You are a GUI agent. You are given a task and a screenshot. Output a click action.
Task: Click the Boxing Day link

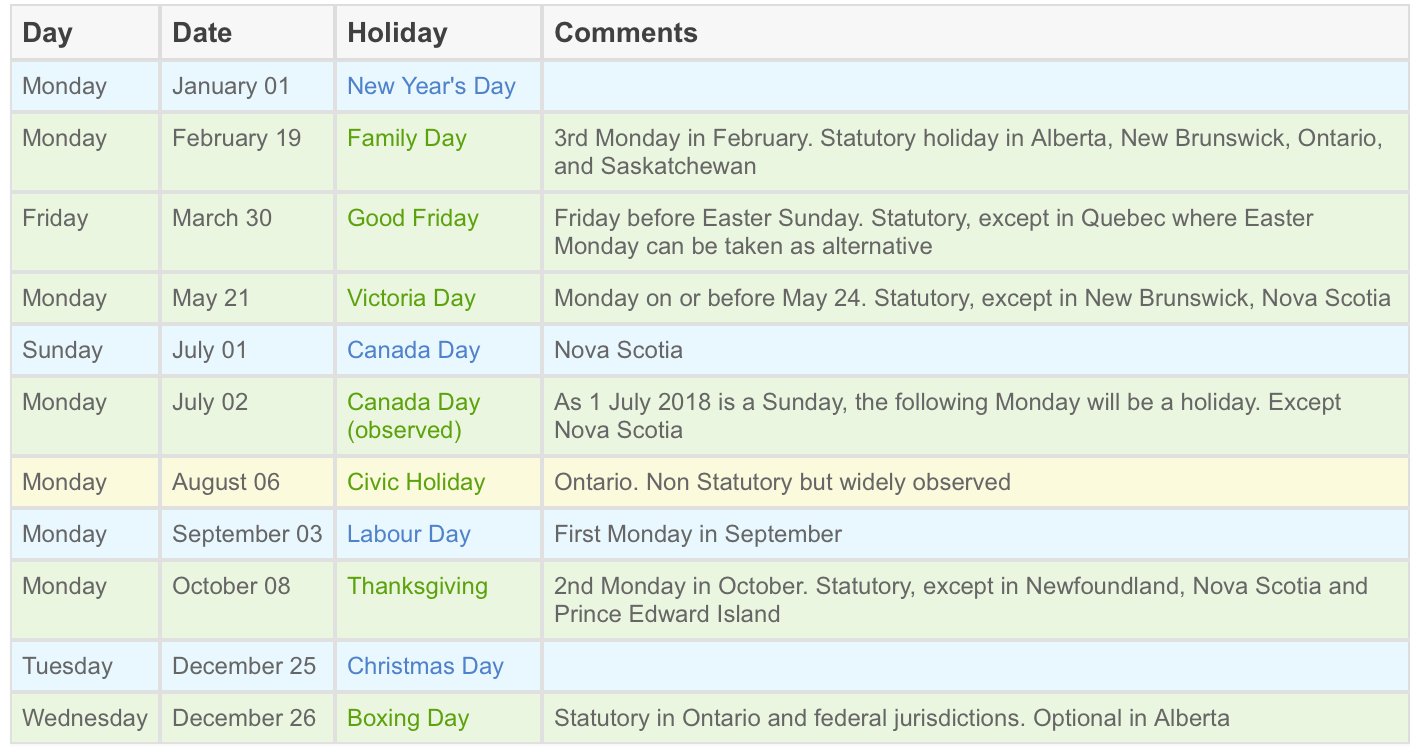point(408,718)
